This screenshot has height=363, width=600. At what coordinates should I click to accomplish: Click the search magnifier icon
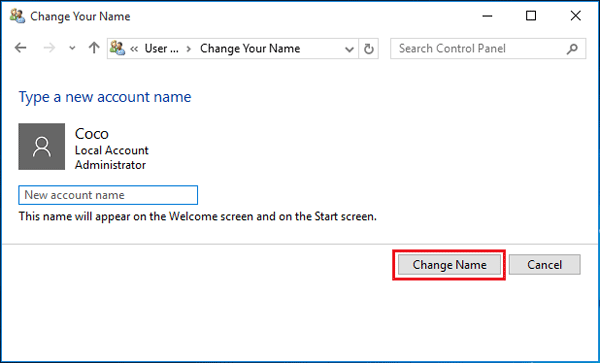(572, 49)
